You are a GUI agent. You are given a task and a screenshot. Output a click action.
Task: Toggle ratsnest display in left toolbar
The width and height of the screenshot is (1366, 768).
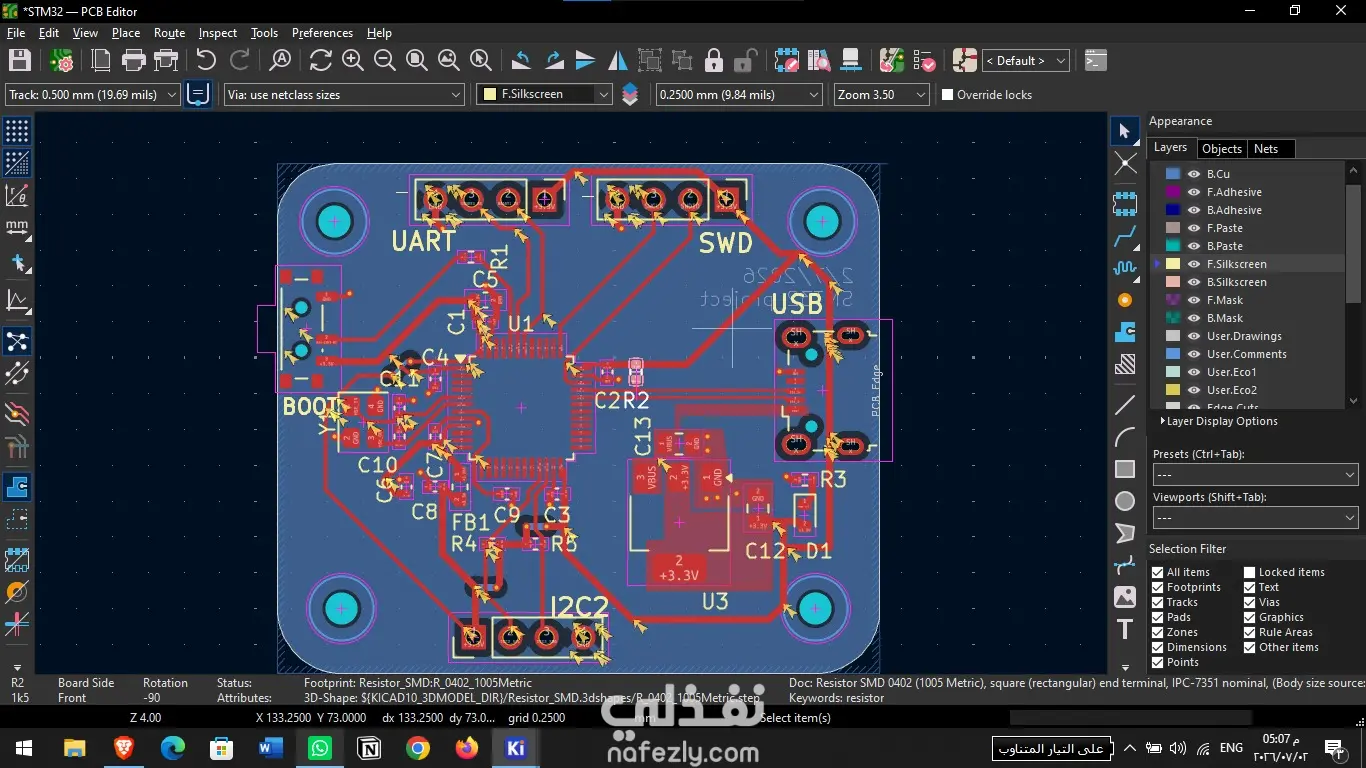pyautogui.click(x=17, y=341)
